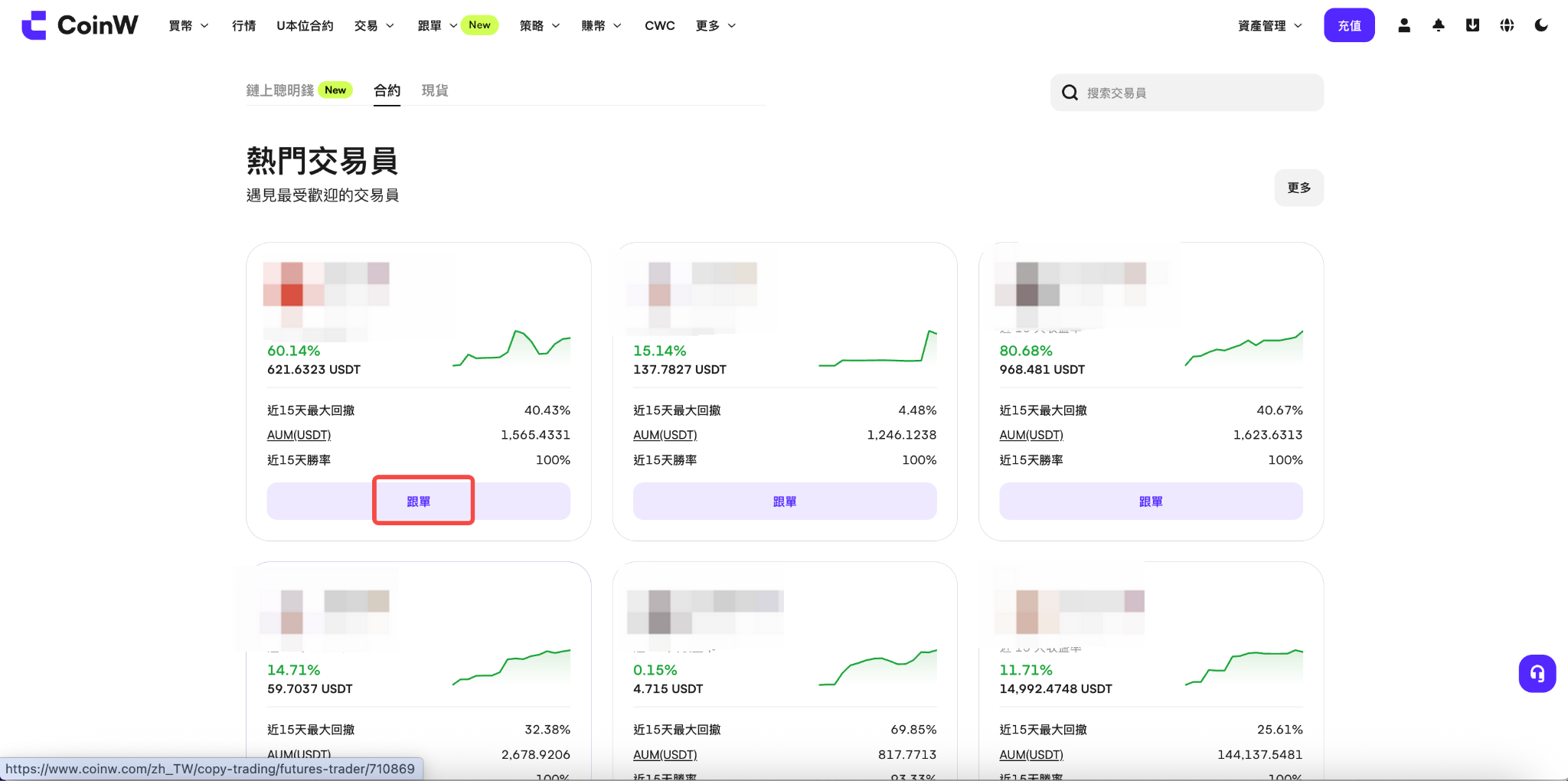Screen dimensions: 1568x781
Task: Click the app download icon
Action: (x=1472, y=25)
